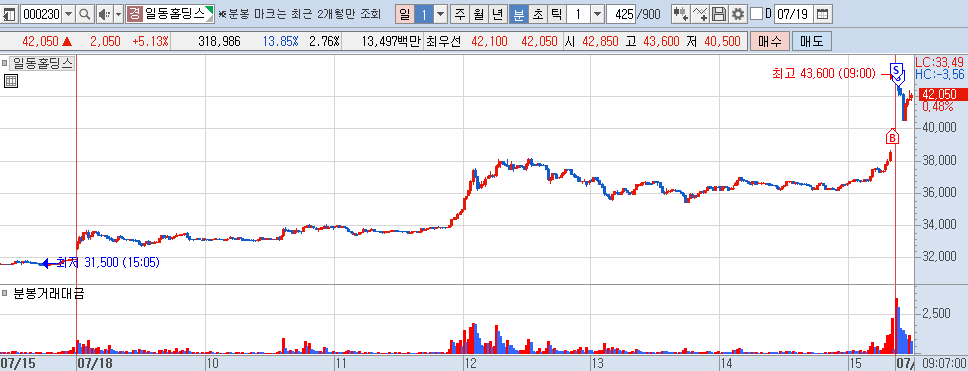968x371 pixels.
Task: Switch to the 주 weekly period tab
Action: [459, 14]
